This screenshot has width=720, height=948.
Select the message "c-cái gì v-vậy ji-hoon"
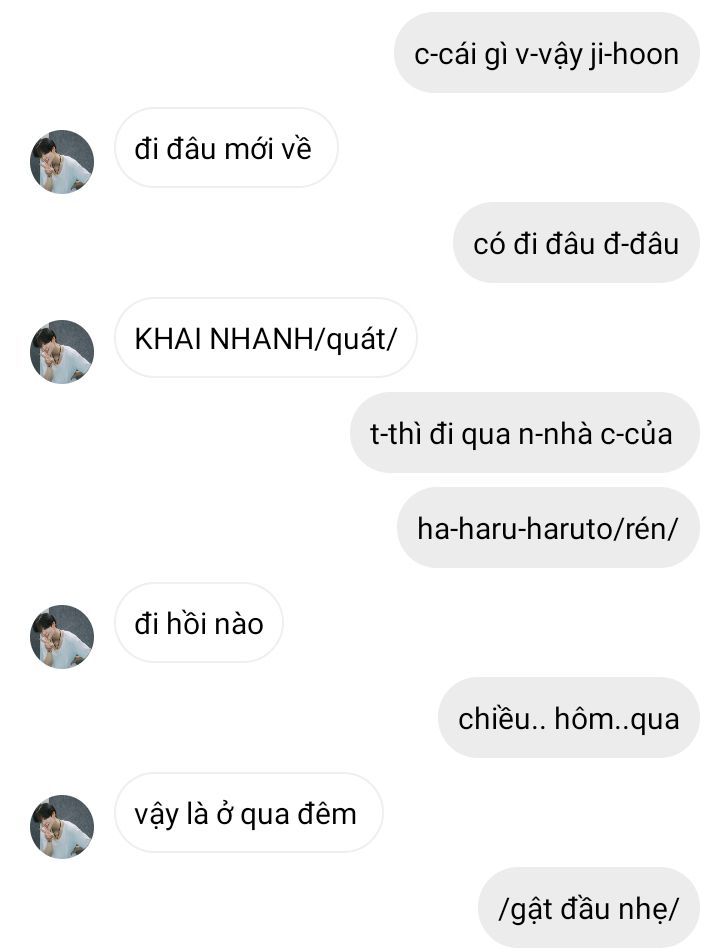click(546, 53)
